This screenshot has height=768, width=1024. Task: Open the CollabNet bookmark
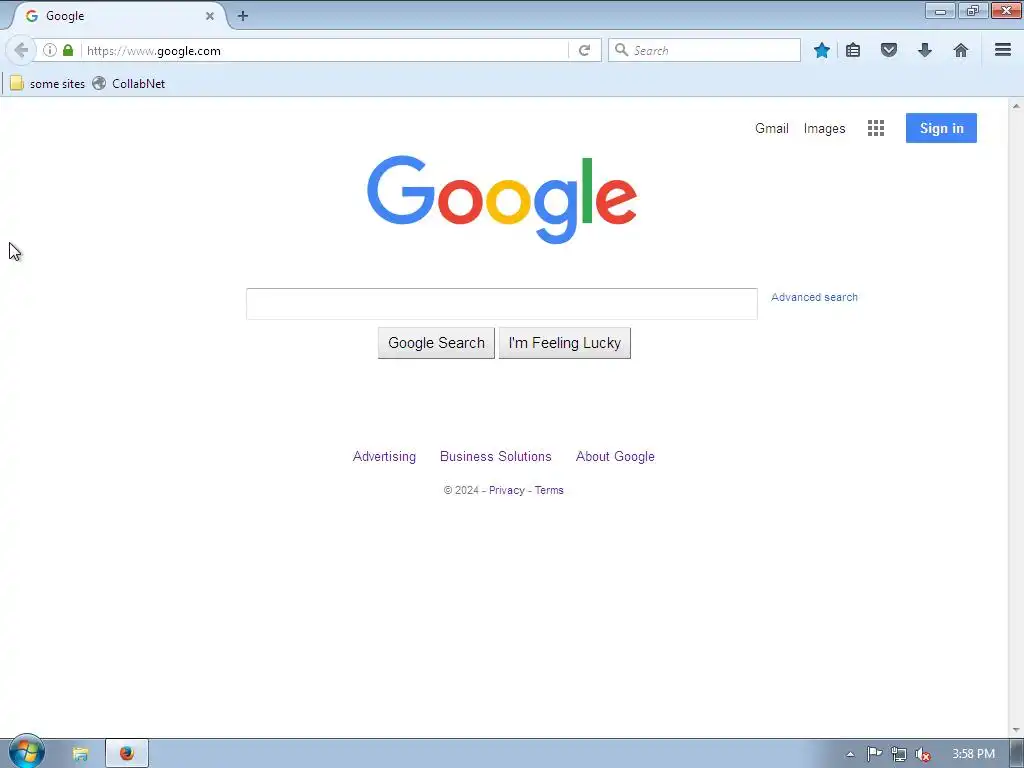pyautogui.click(x=129, y=84)
